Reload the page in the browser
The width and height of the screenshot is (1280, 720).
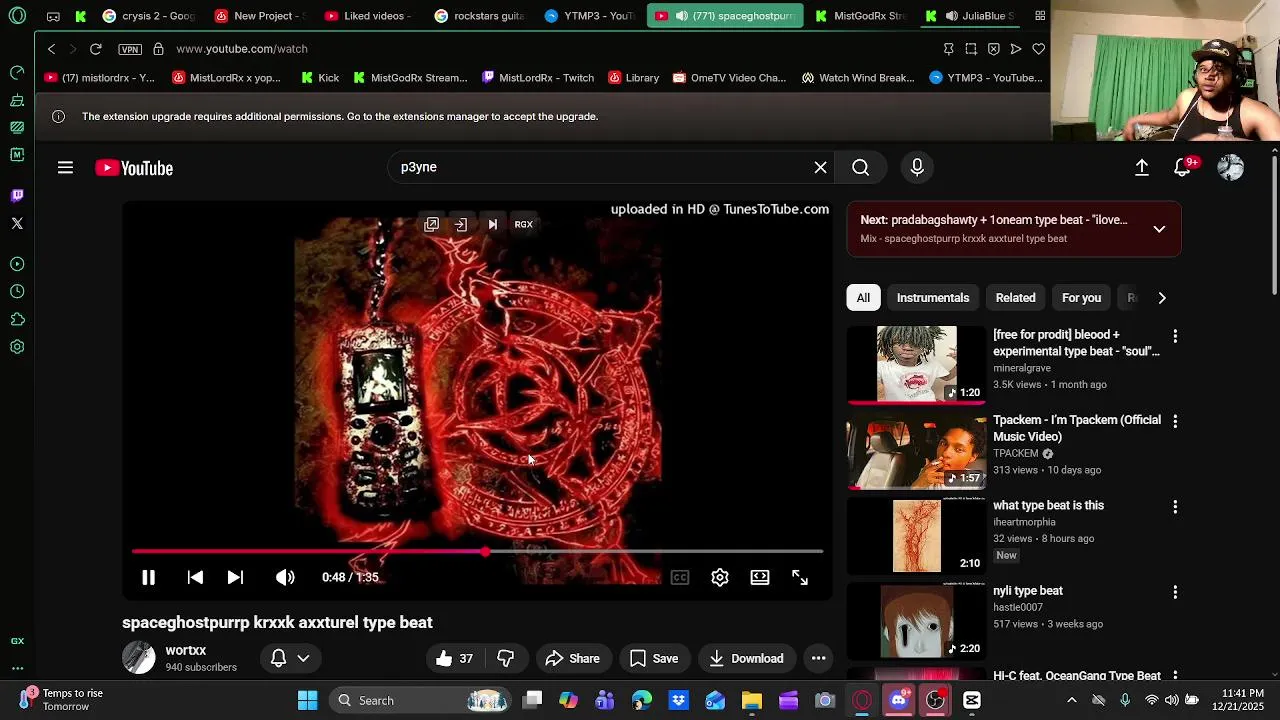click(95, 48)
